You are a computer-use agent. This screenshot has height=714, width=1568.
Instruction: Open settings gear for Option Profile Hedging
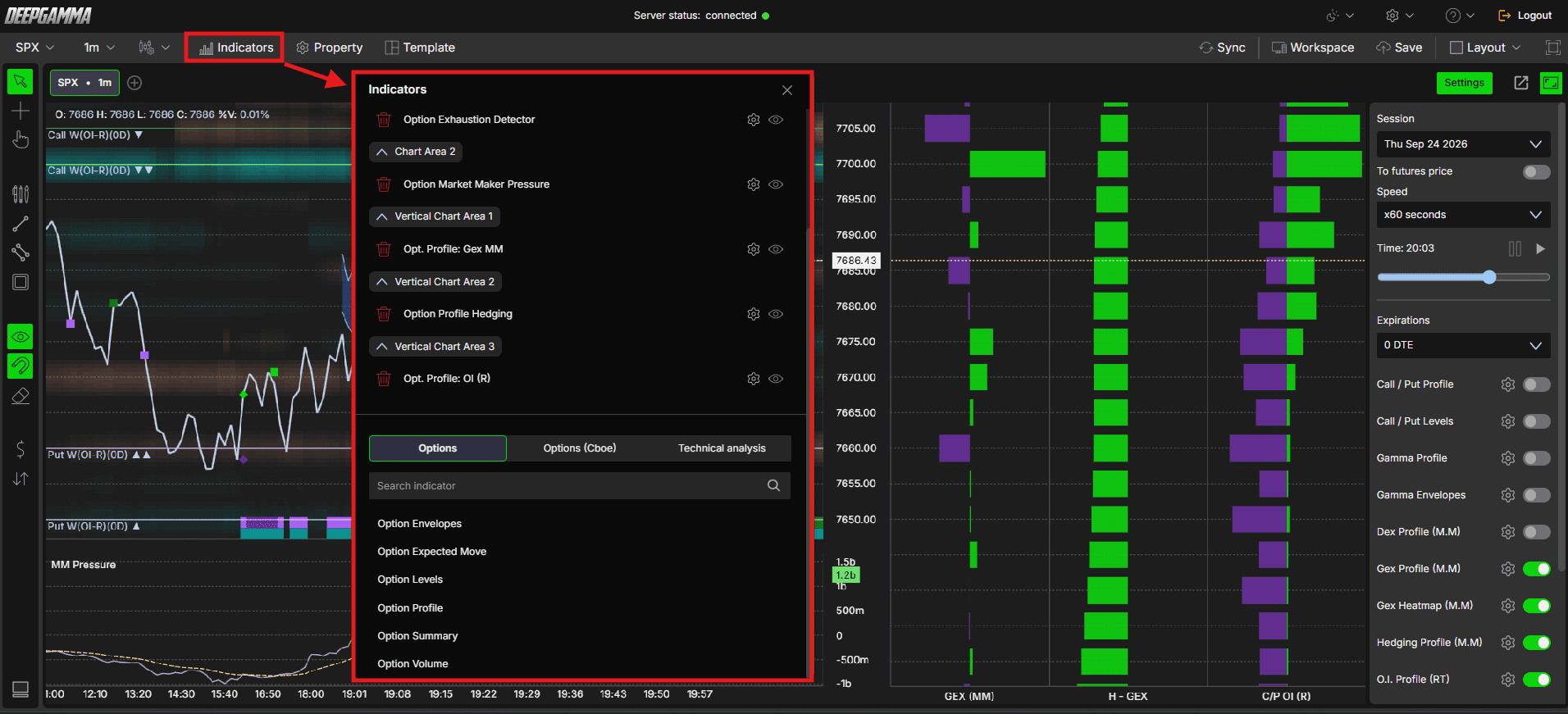(753, 314)
